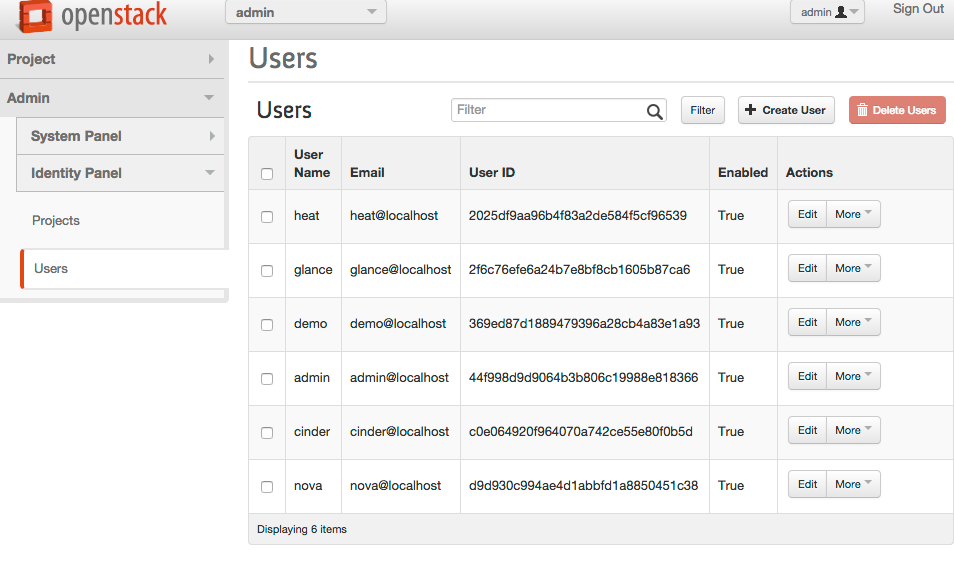Click the Delete Users button

pyautogui.click(x=897, y=110)
